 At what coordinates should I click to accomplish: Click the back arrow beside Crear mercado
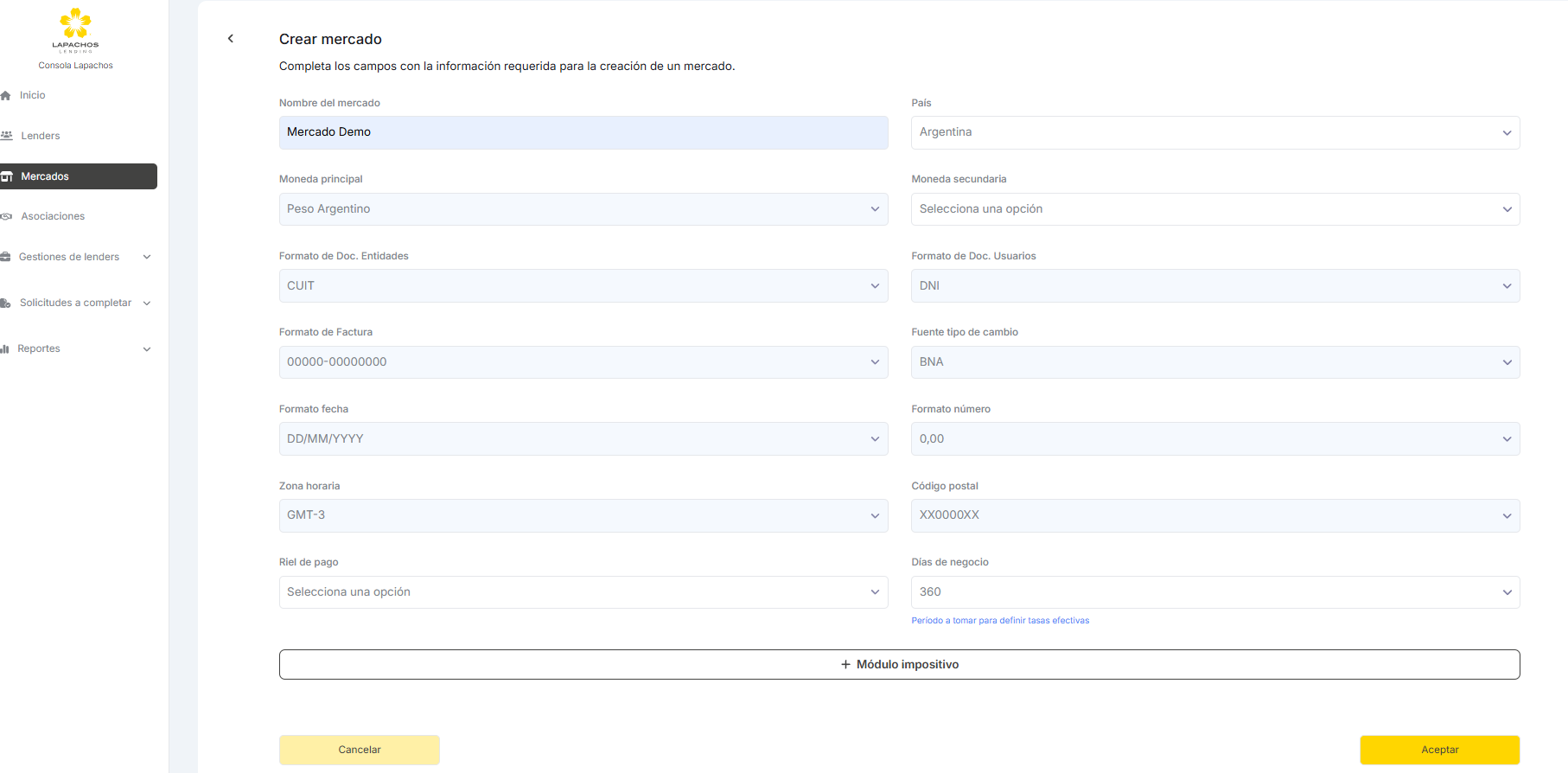[x=231, y=39]
